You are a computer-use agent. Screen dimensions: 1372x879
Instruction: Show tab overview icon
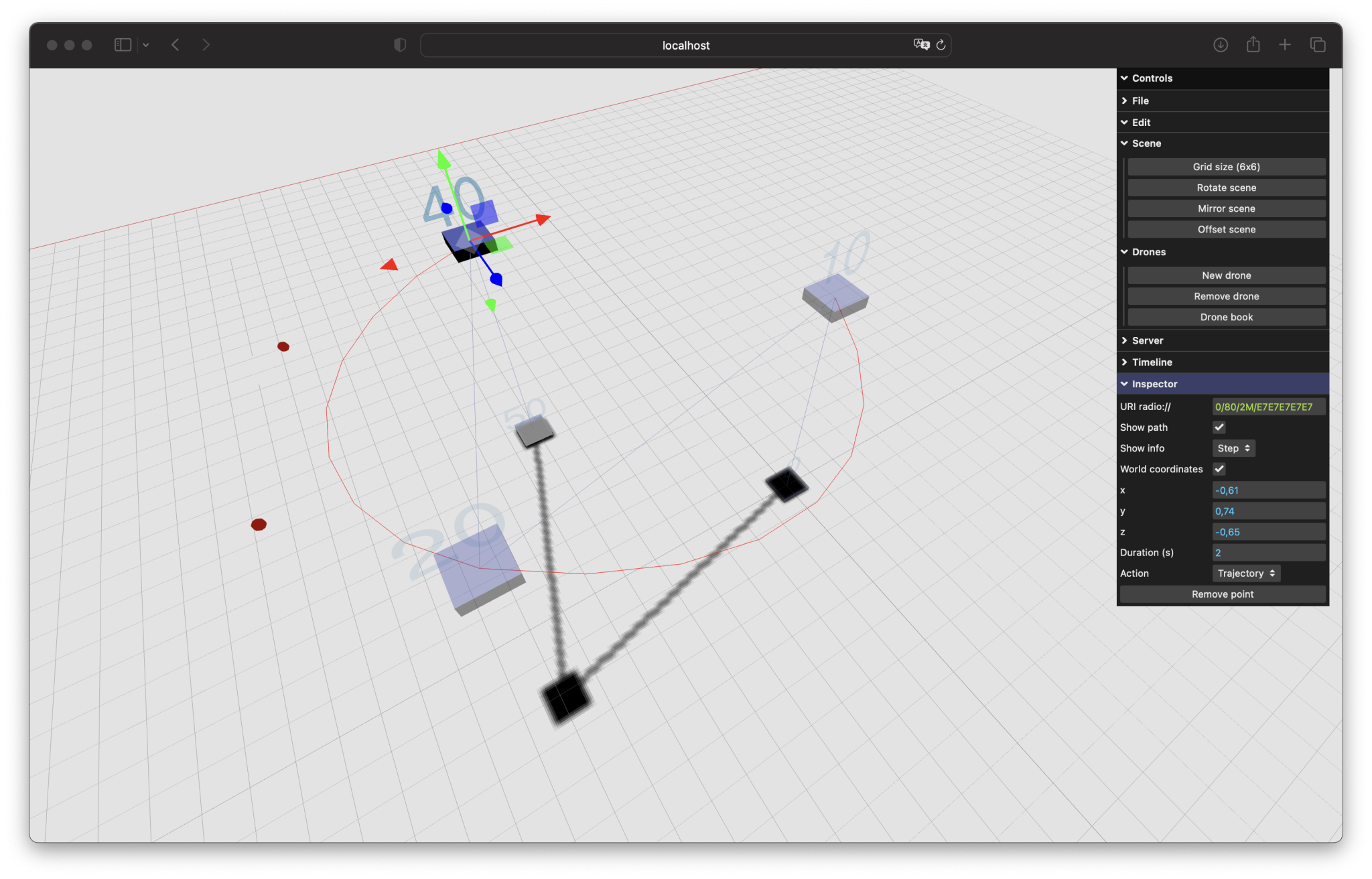pos(1317,45)
